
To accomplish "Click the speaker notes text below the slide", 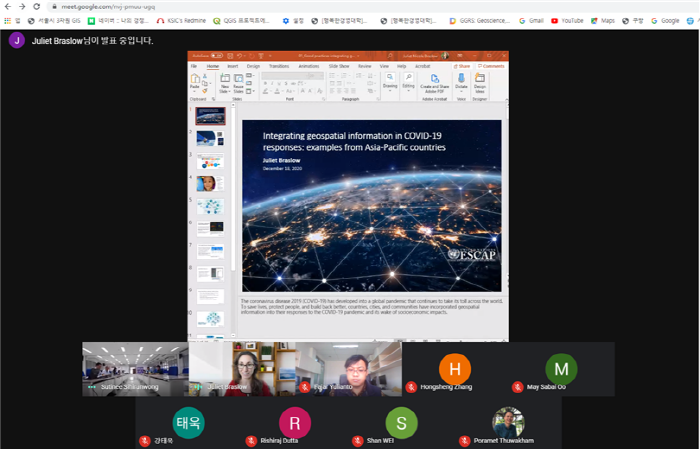I will coord(371,307).
